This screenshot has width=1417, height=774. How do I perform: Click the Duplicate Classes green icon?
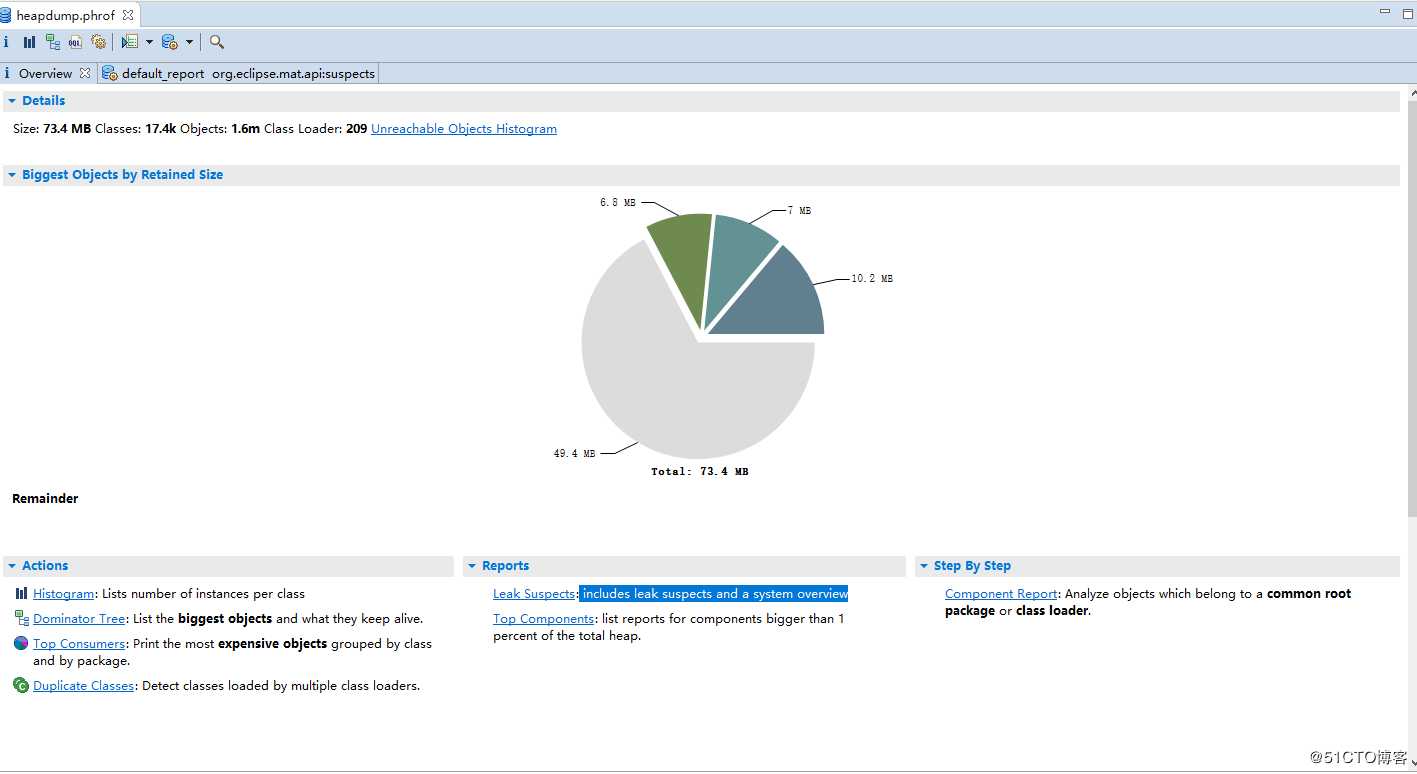[21, 685]
